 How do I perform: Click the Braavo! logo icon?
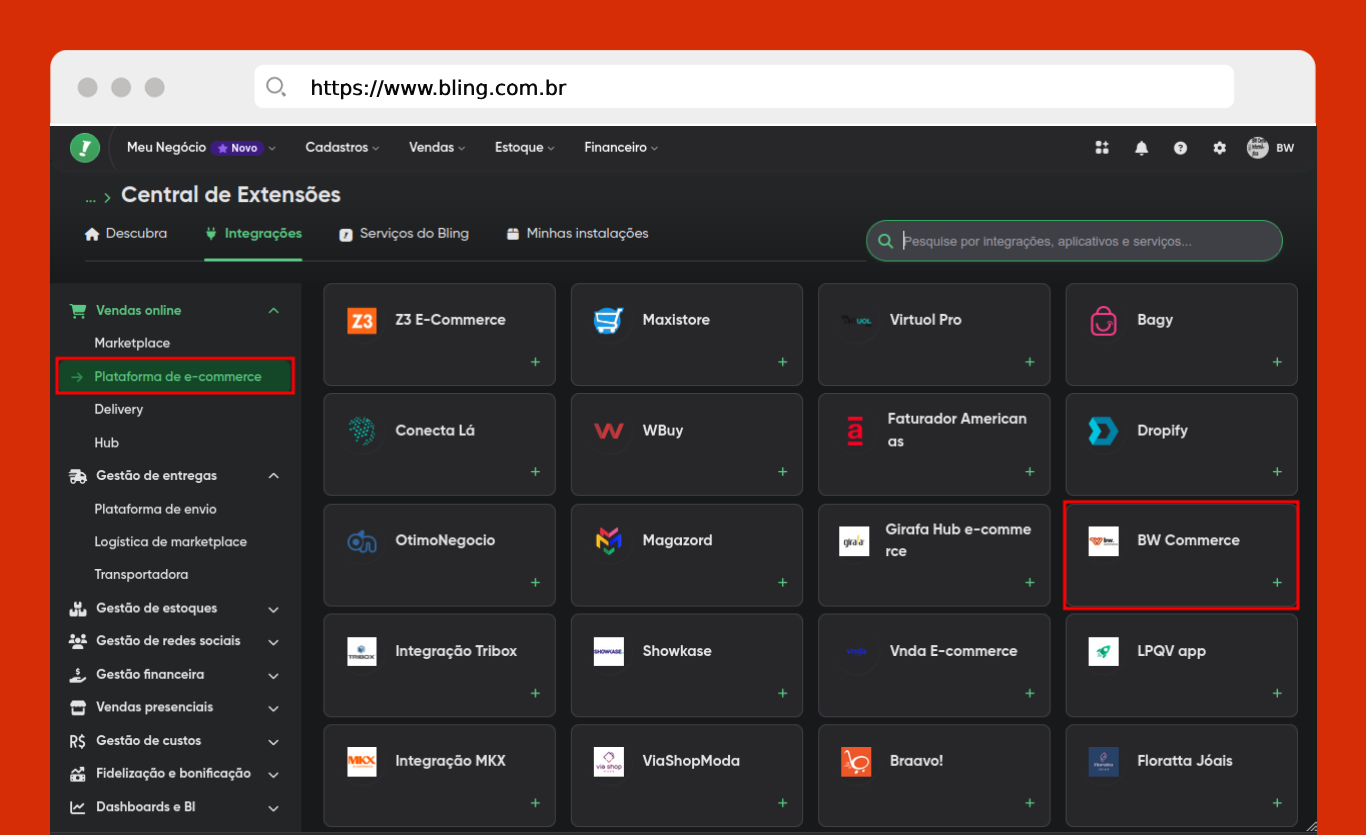[856, 762]
